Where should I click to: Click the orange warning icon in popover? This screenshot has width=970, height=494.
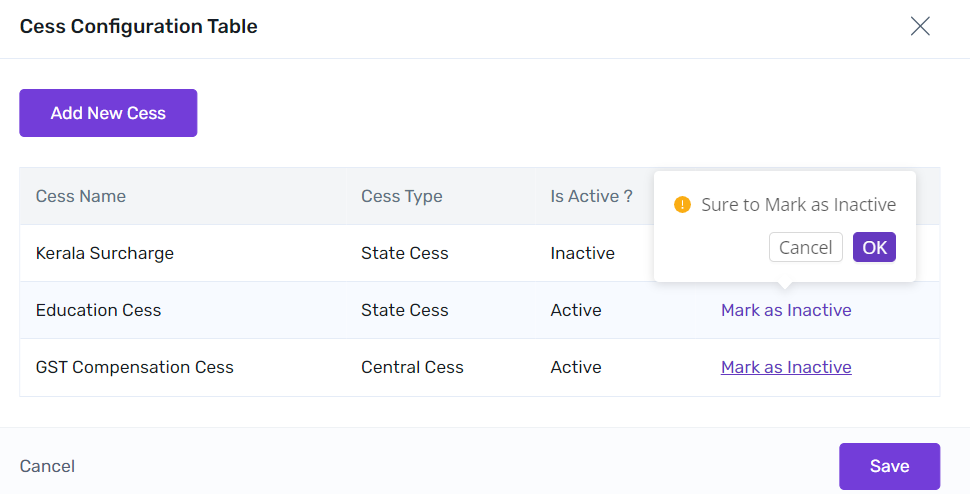pos(683,205)
